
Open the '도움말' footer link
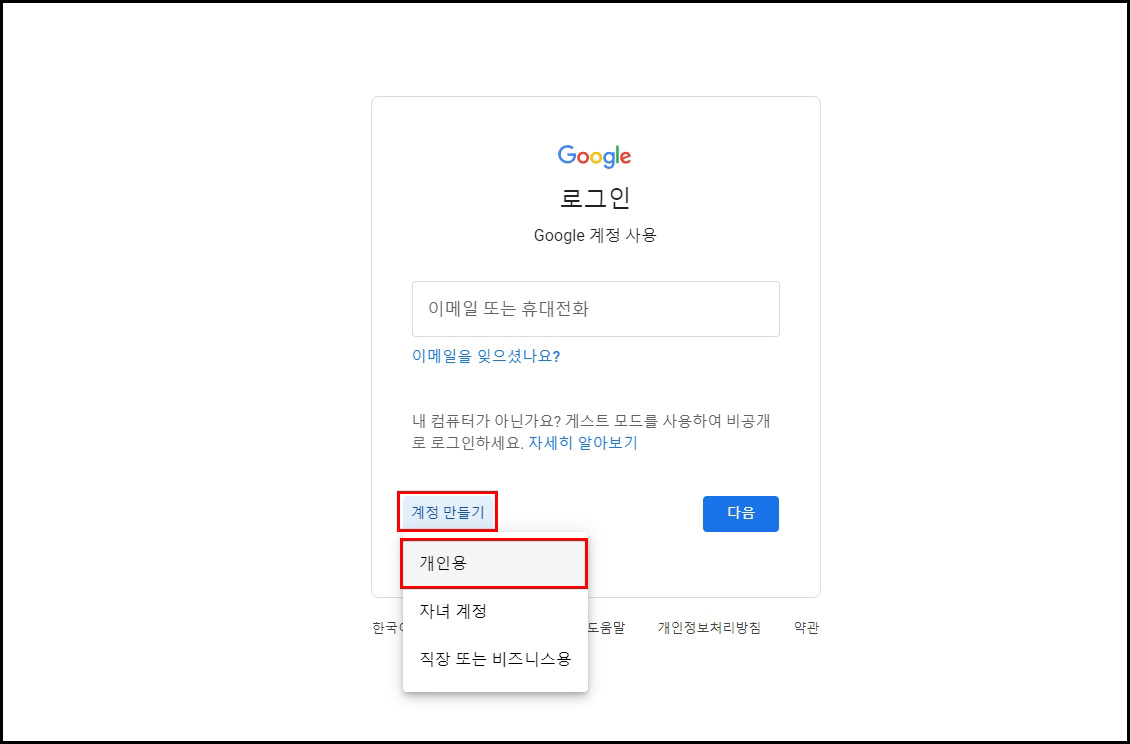coord(606,628)
